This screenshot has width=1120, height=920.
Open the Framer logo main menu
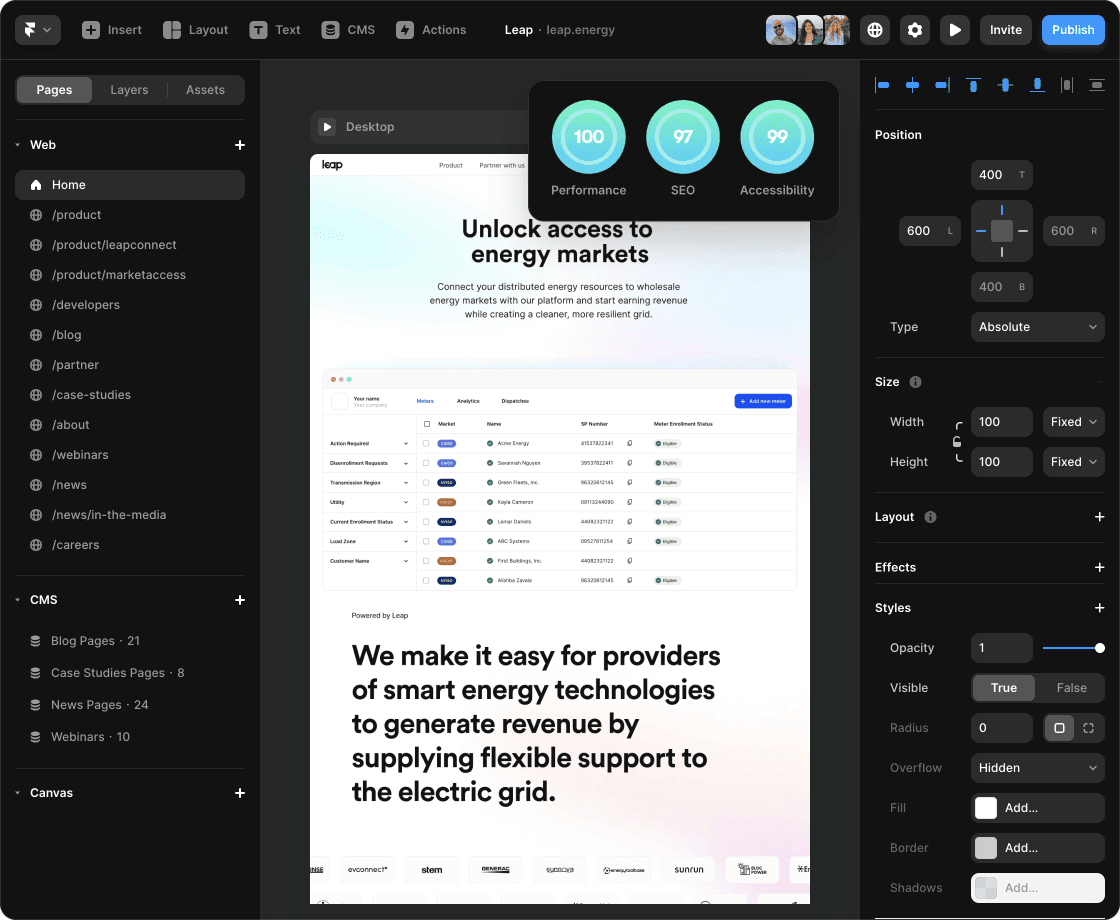tap(38, 30)
